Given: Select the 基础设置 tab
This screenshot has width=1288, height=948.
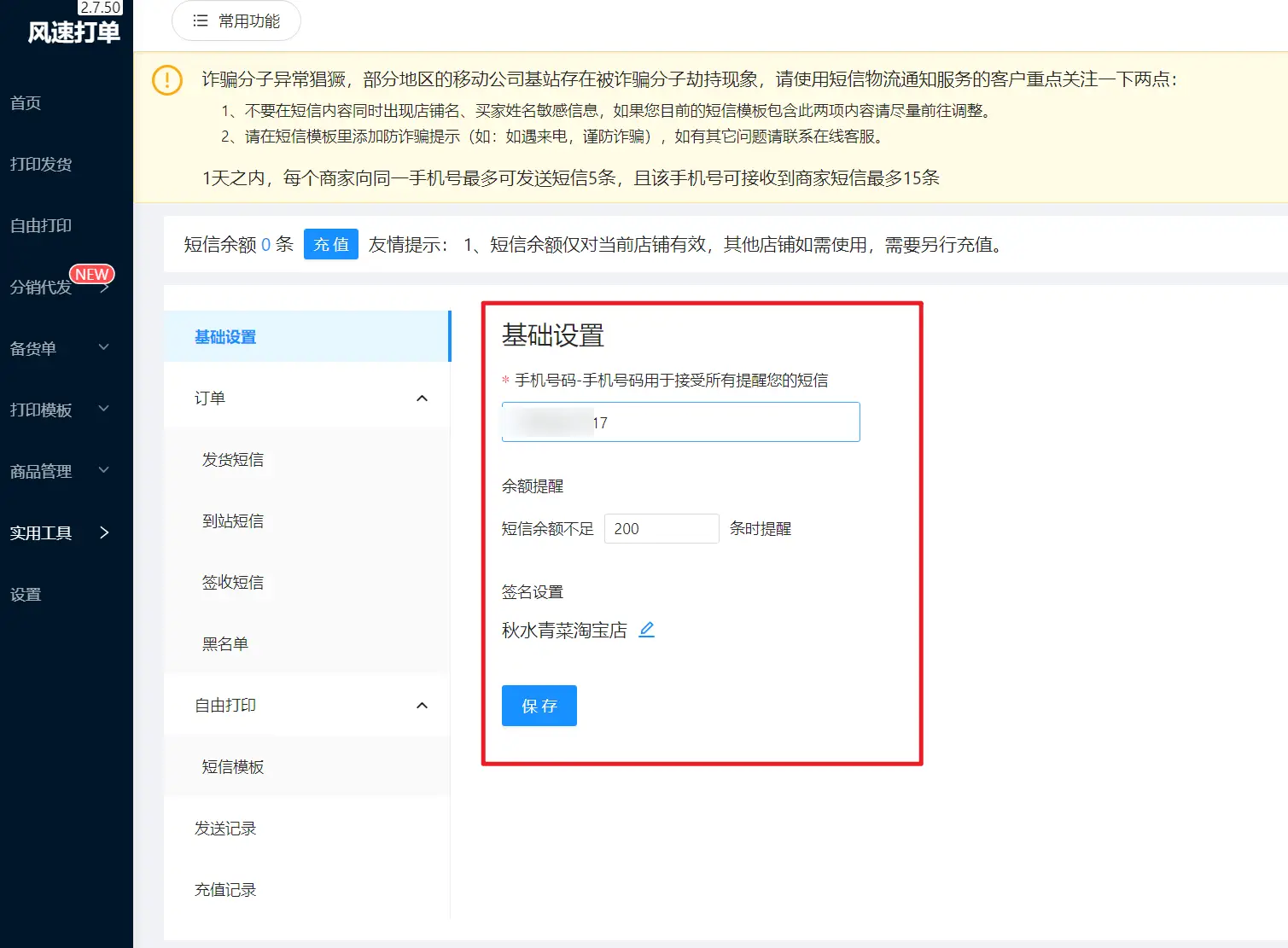Looking at the screenshot, I should (x=225, y=337).
